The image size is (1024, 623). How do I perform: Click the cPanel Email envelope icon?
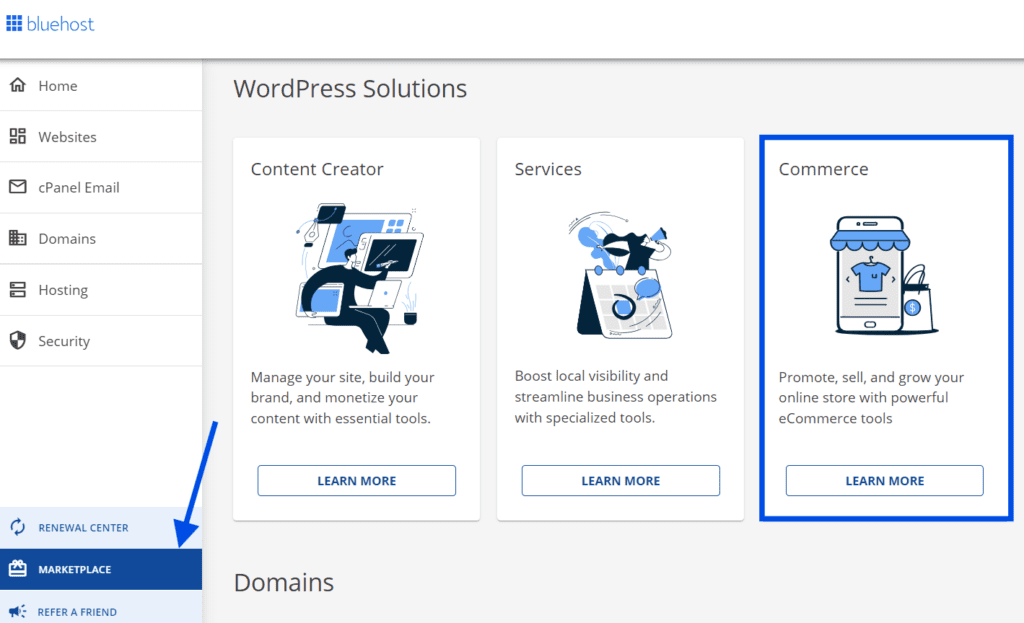click(x=18, y=187)
